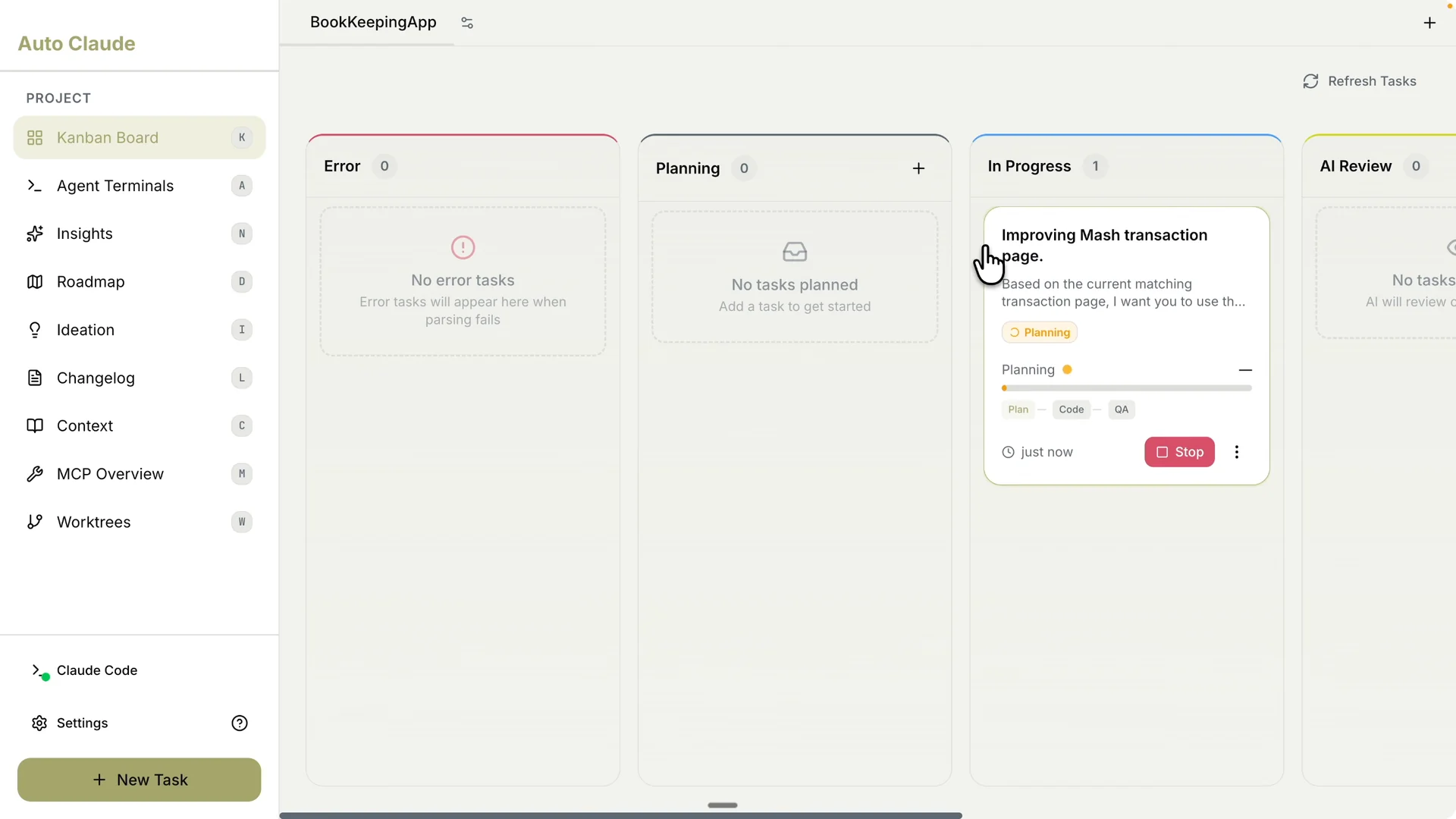The height and width of the screenshot is (819, 1456).
Task: Click the Claude Code terminal icon
Action: pos(39,671)
